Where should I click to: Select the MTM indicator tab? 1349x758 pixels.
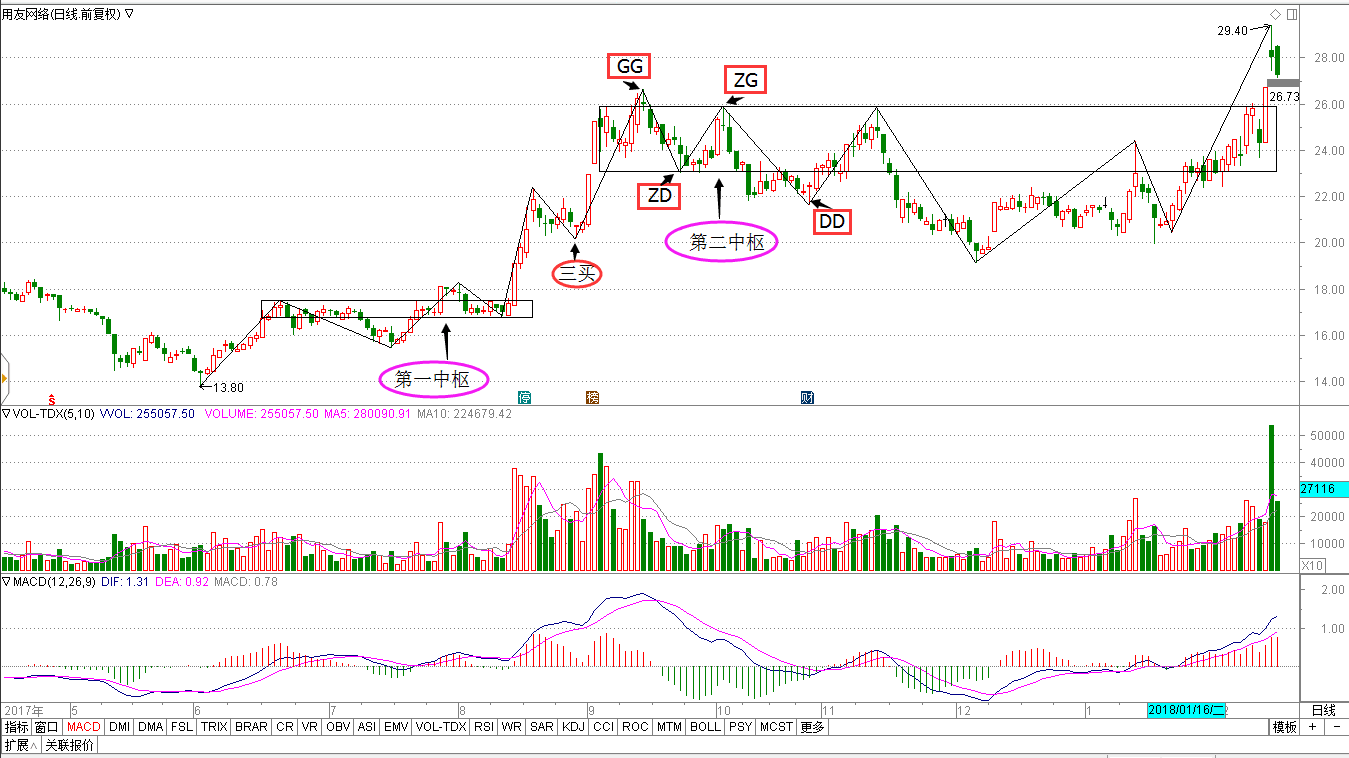(669, 727)
